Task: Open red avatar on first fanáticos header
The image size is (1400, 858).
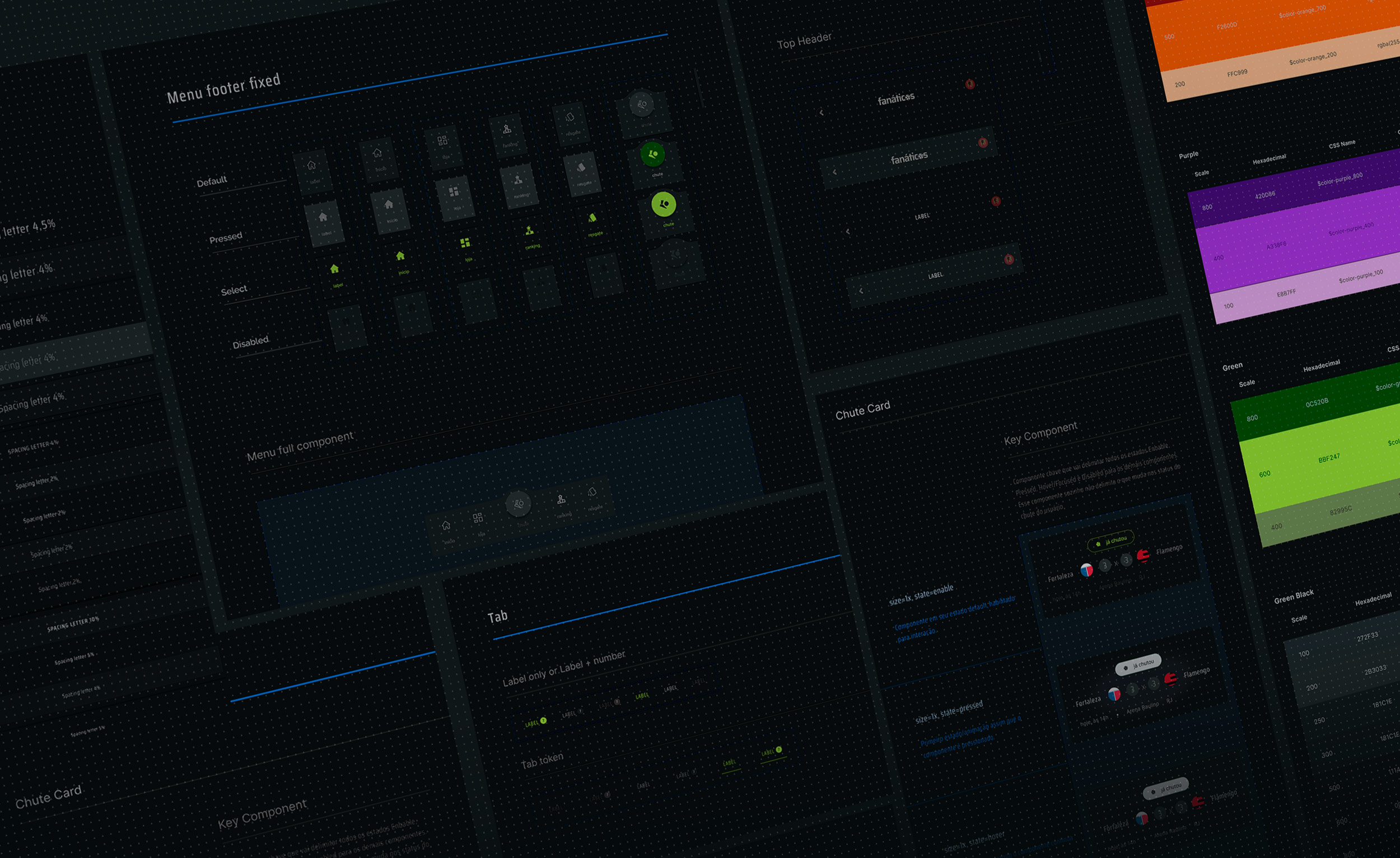Action: pyautogui.click(x=970, y=84)
